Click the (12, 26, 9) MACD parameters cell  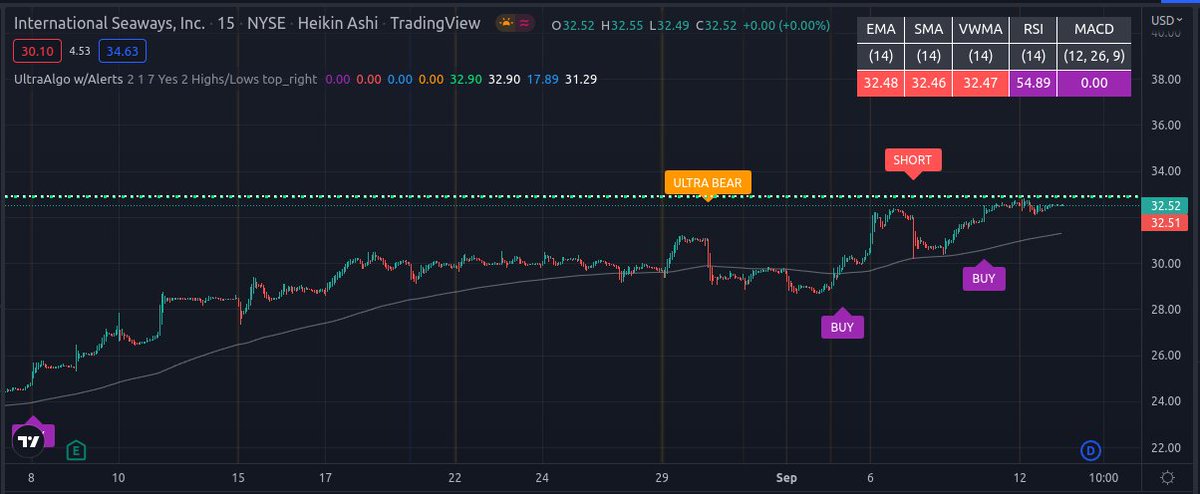point(1093,57)
